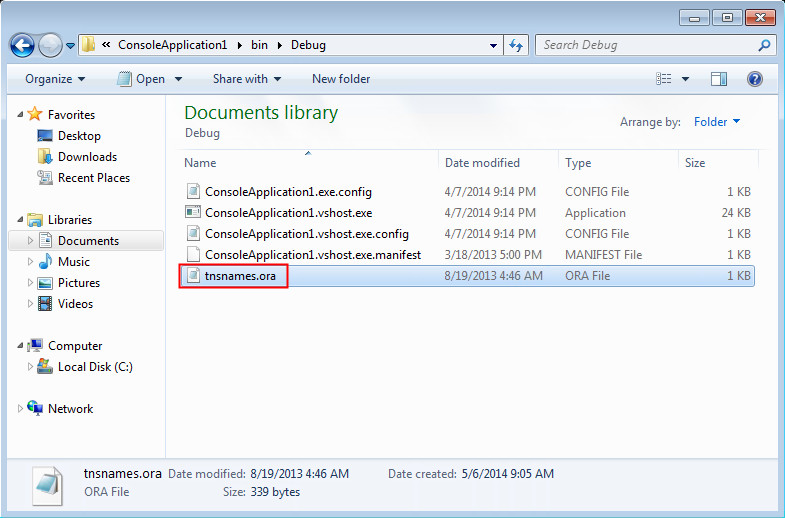Open Downloads in Favorites
The image size is (785, 518).
[x=87, y=157]
